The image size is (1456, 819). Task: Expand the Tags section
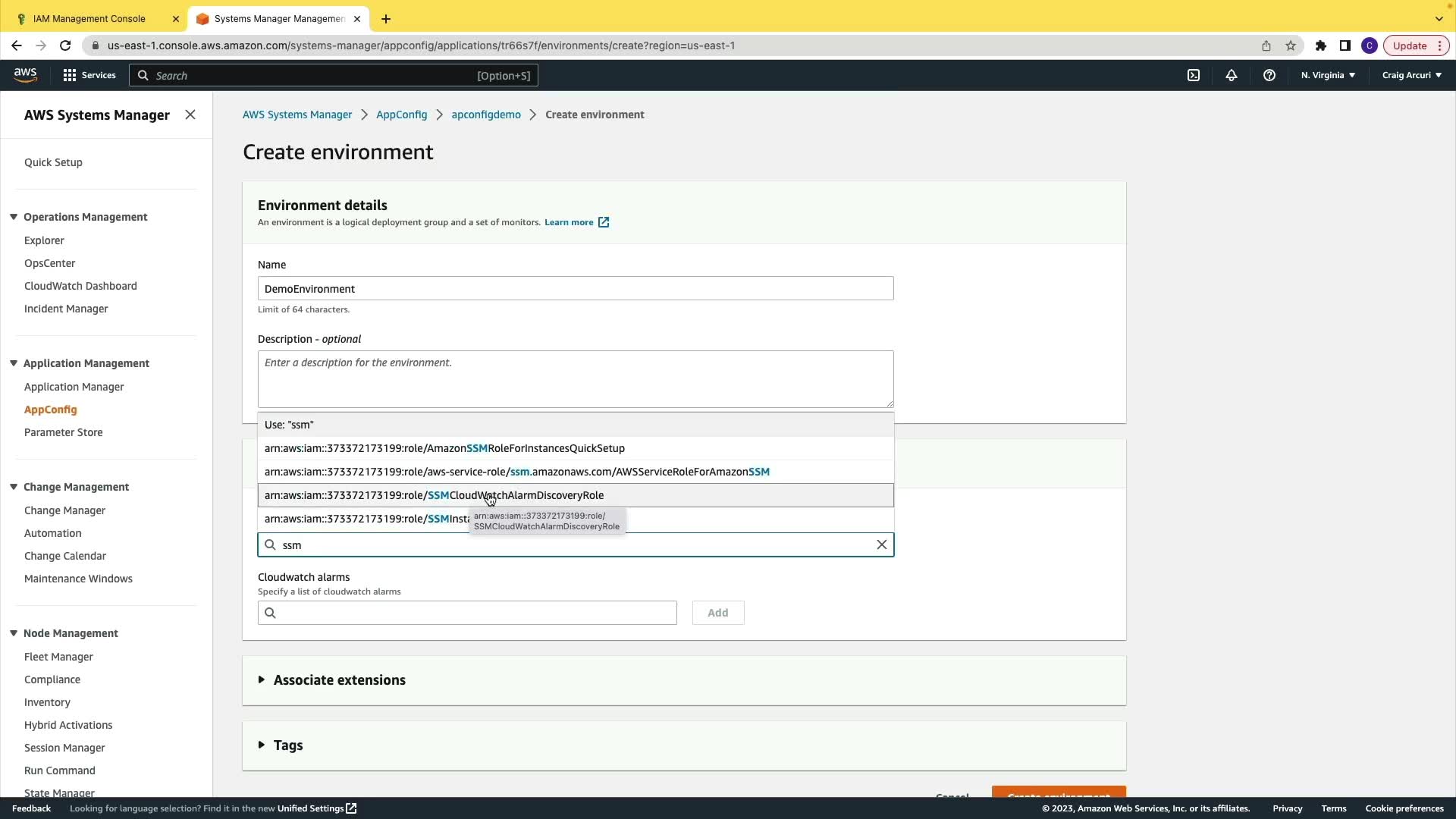point(287,745)
